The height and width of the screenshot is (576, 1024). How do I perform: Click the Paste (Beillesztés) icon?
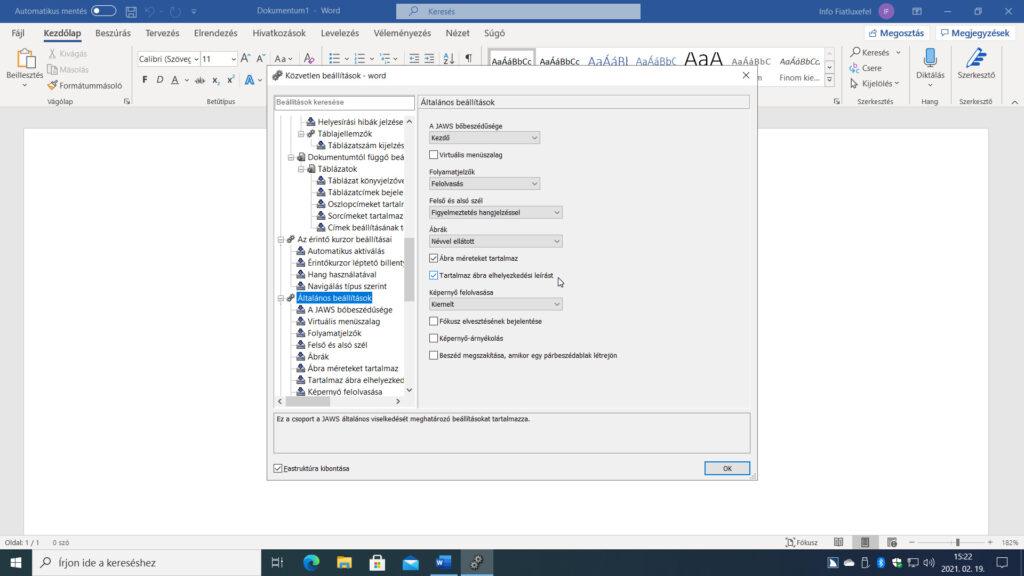tap(25, 60)
